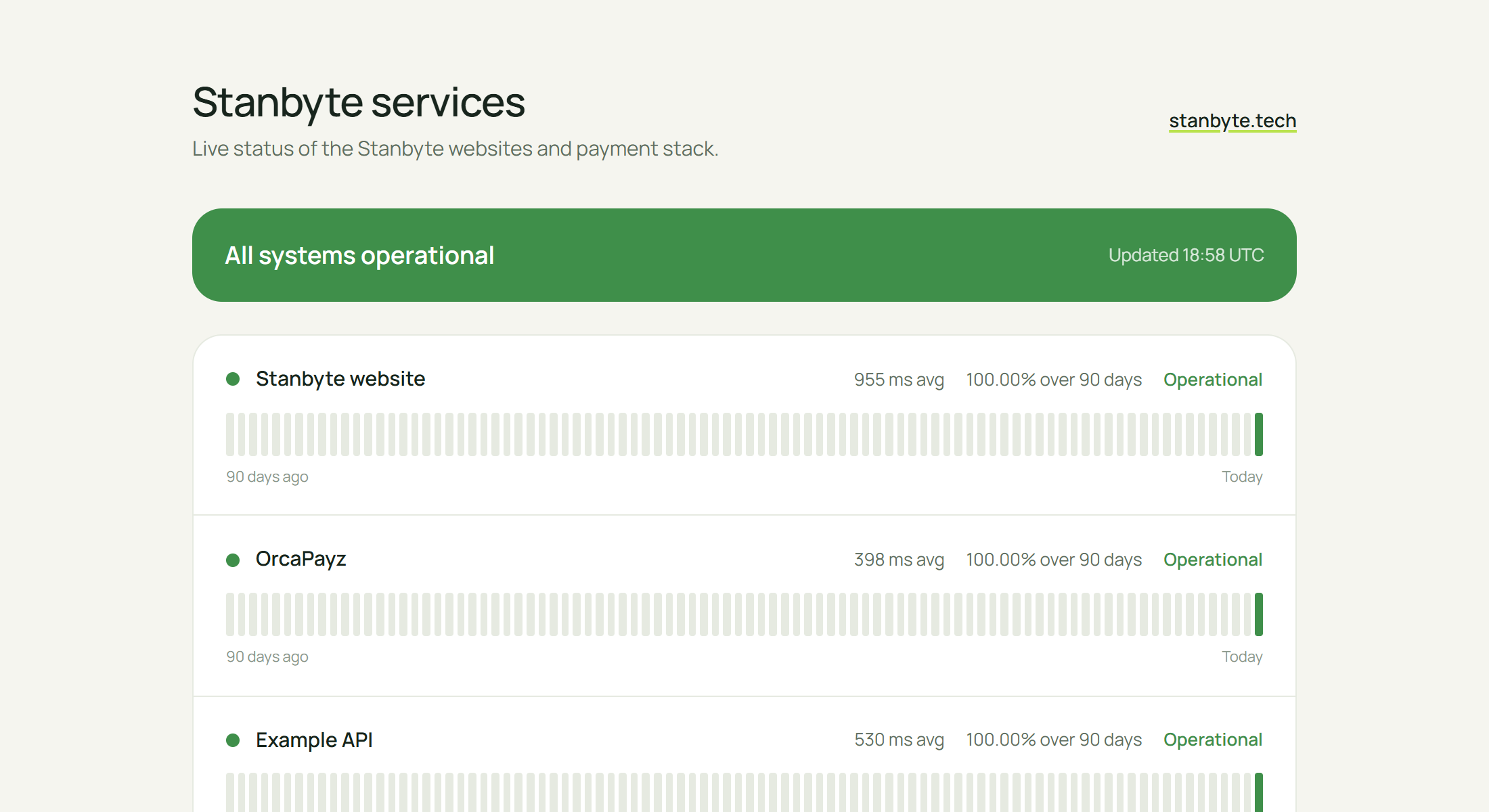Click the Today label under OrcaPayz

pos(1242,657)
